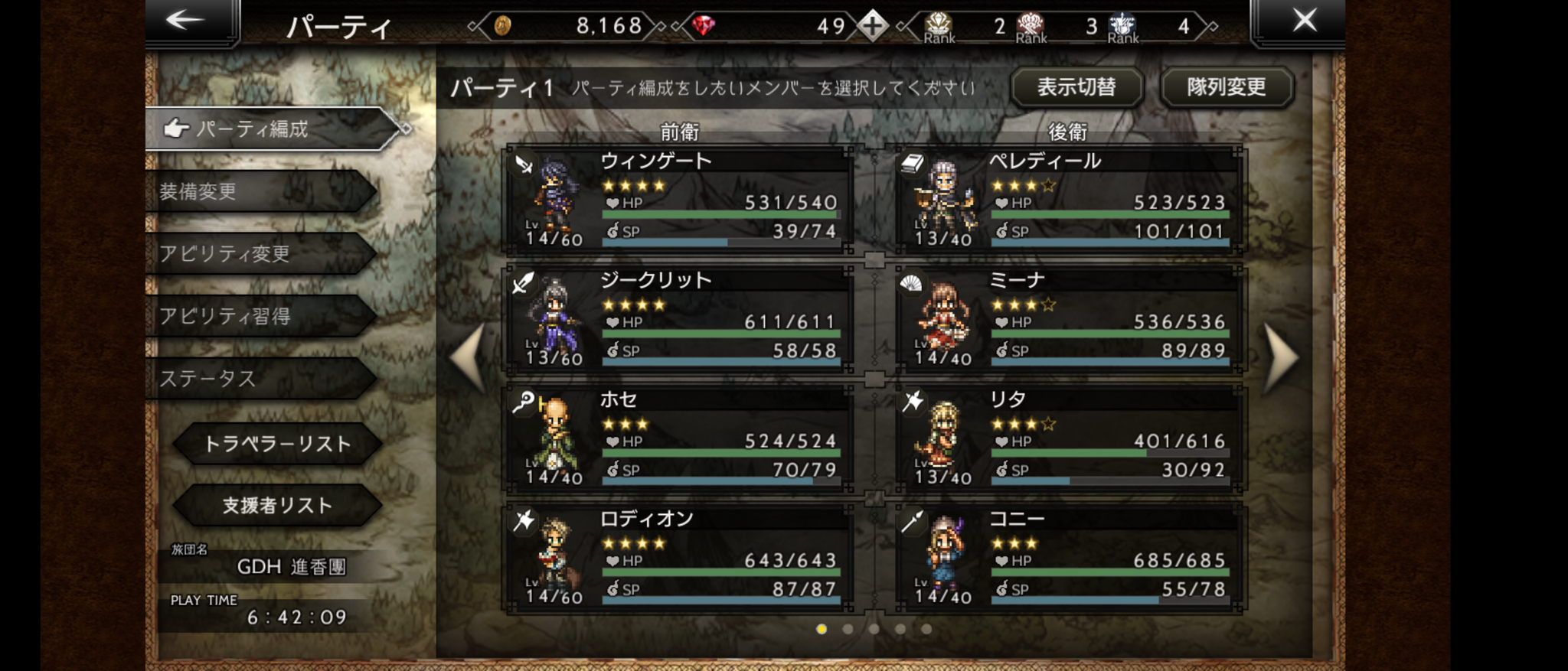Select second party page dot
1568x671 pixels.
coord(848,629)
